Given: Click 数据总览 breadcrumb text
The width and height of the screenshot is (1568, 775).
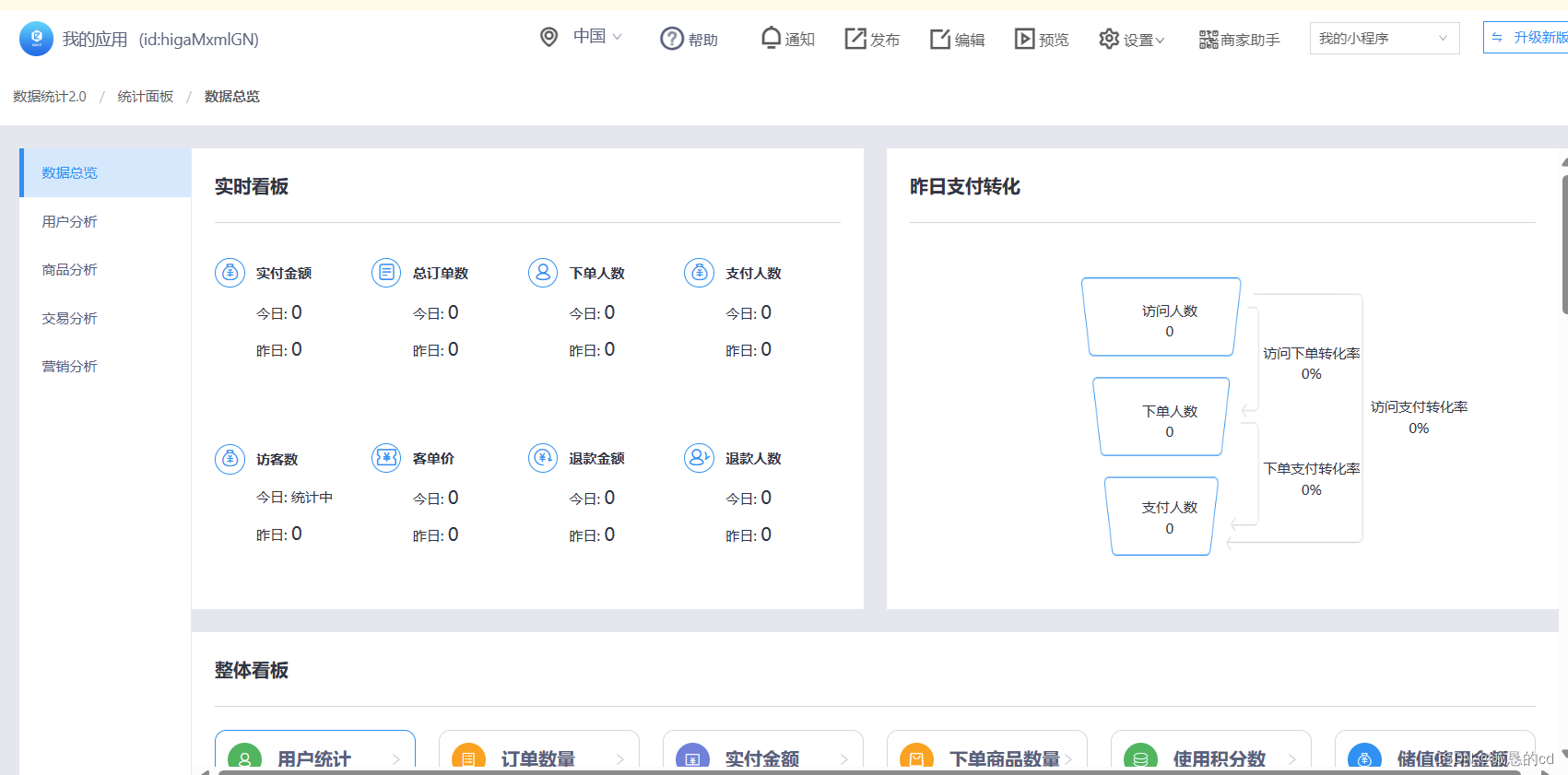Looking at the screenshot, I should pyautogui.click(x=232, y=97).
